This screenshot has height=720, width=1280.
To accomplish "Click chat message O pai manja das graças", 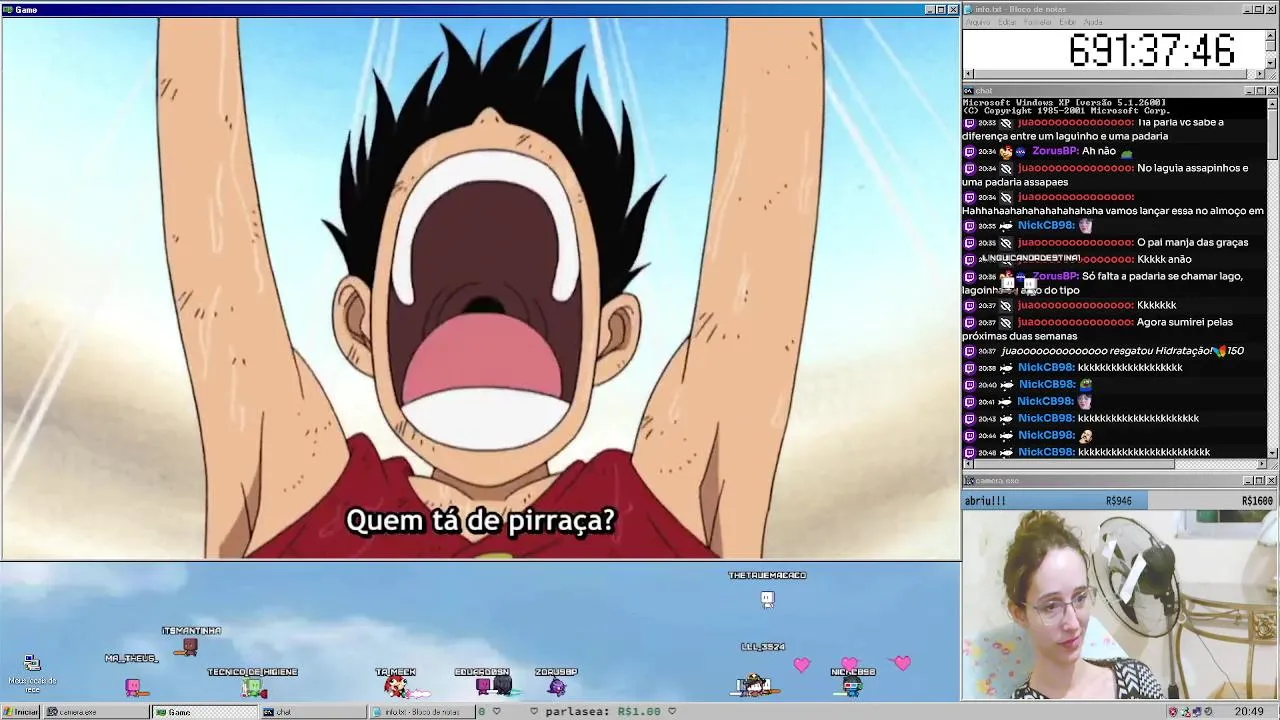I will [x=1192, y=242].
